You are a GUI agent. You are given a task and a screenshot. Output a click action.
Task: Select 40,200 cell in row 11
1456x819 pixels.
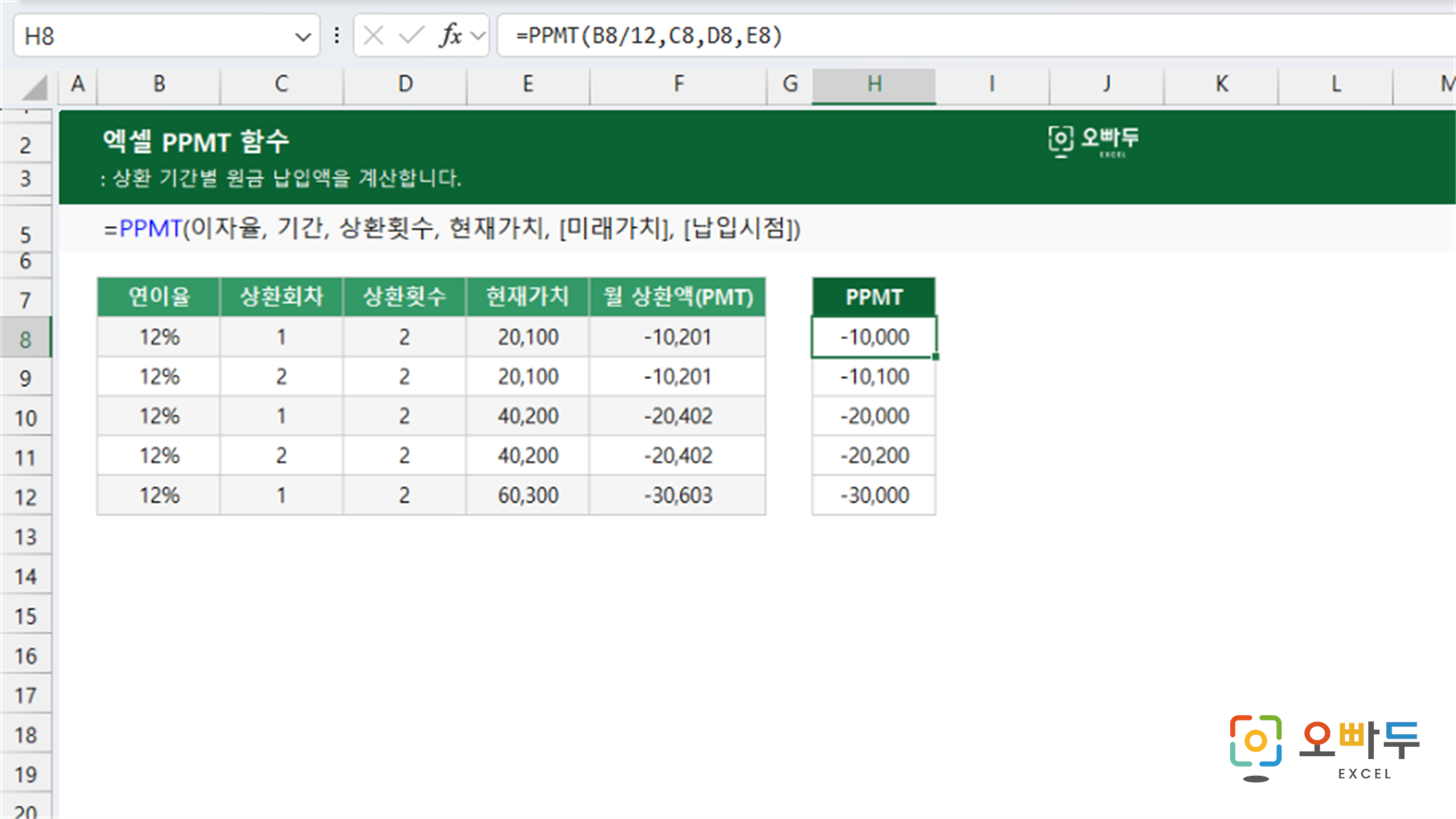click(528, 455)
